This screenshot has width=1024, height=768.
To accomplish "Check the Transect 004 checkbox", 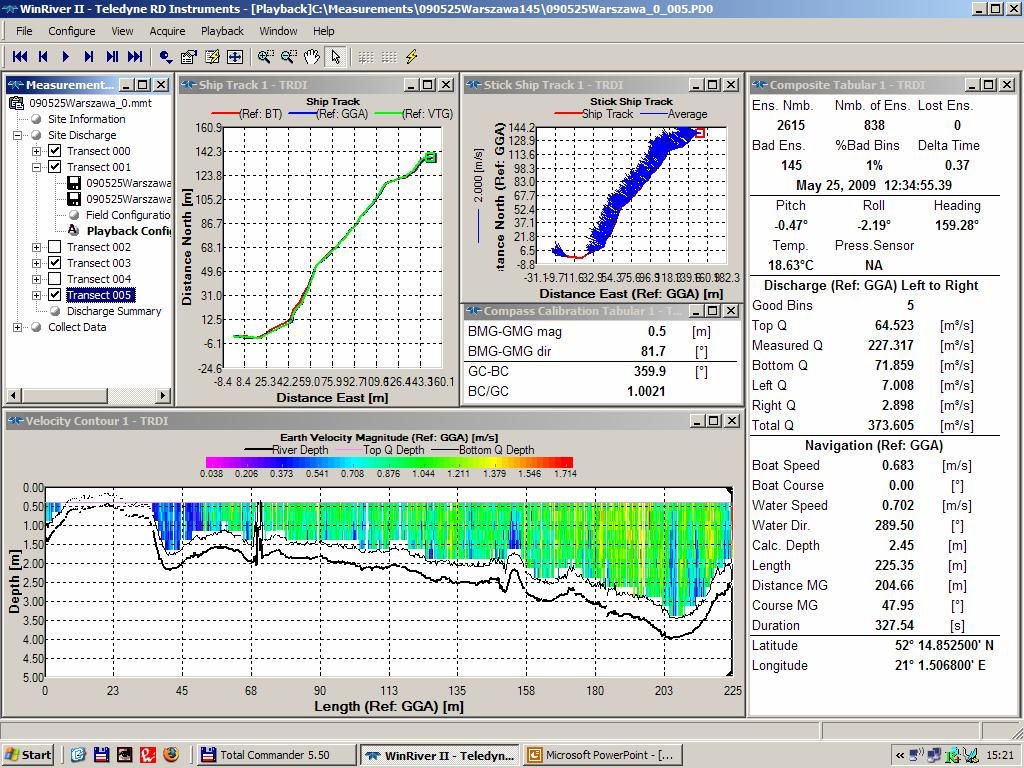I will pyautogui.click(x=55, y=279).
